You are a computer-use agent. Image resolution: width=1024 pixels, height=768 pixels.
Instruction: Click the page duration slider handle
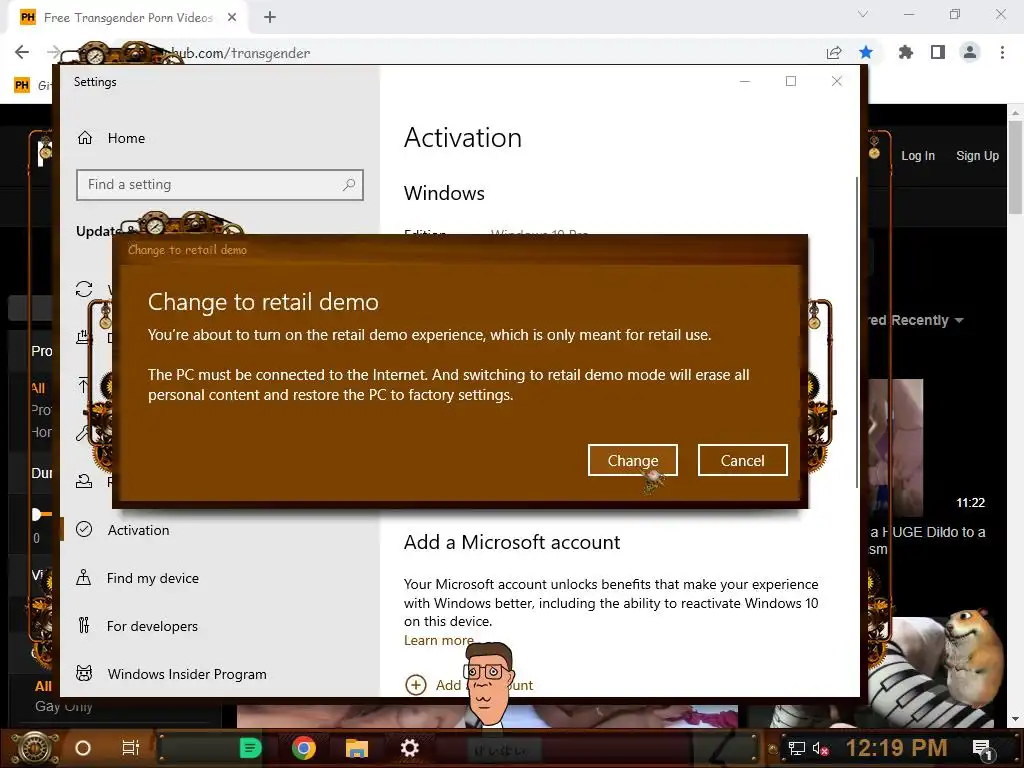(37, 514)
